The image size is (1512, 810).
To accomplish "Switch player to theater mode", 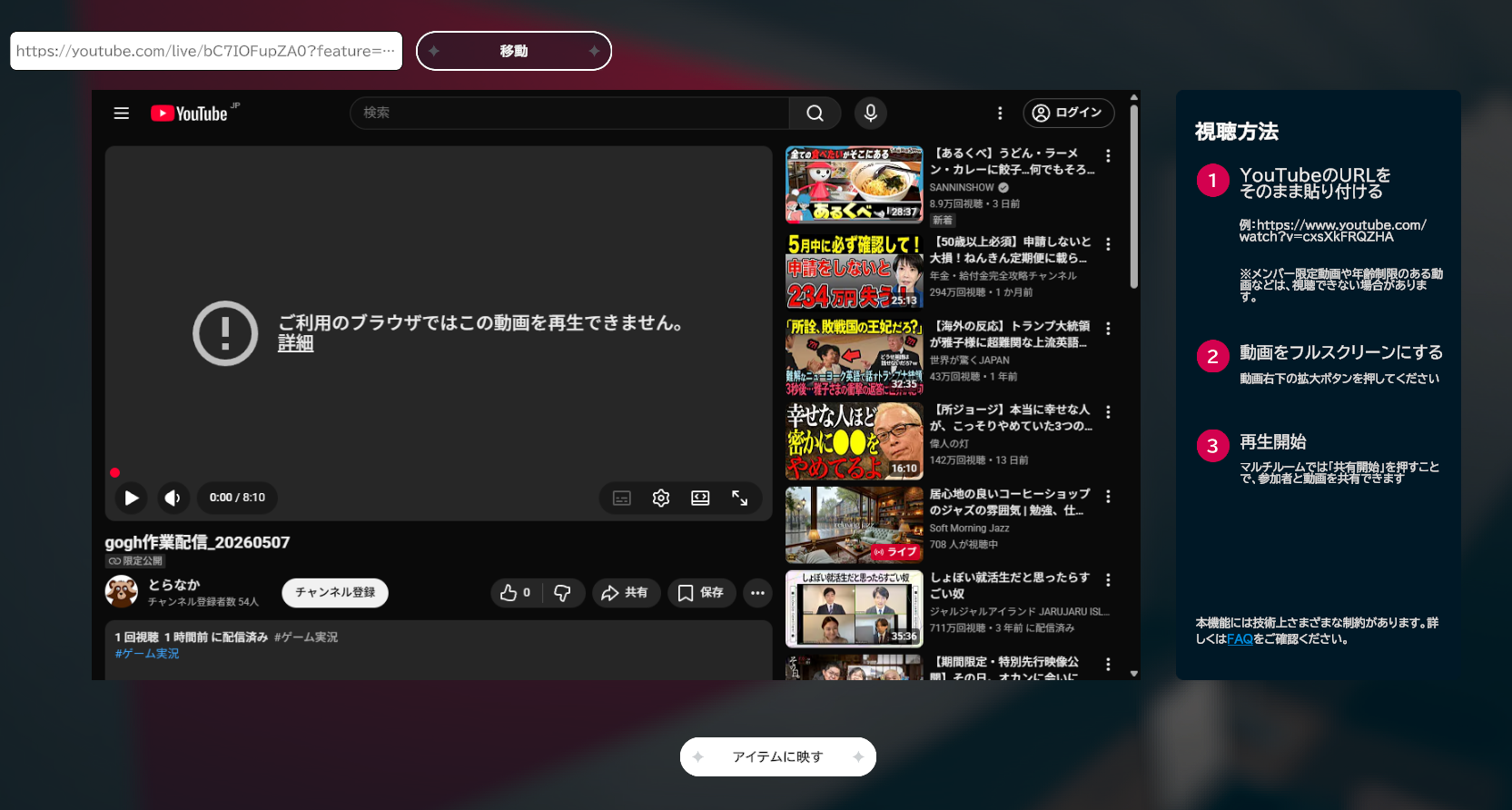I will [700, 498].
